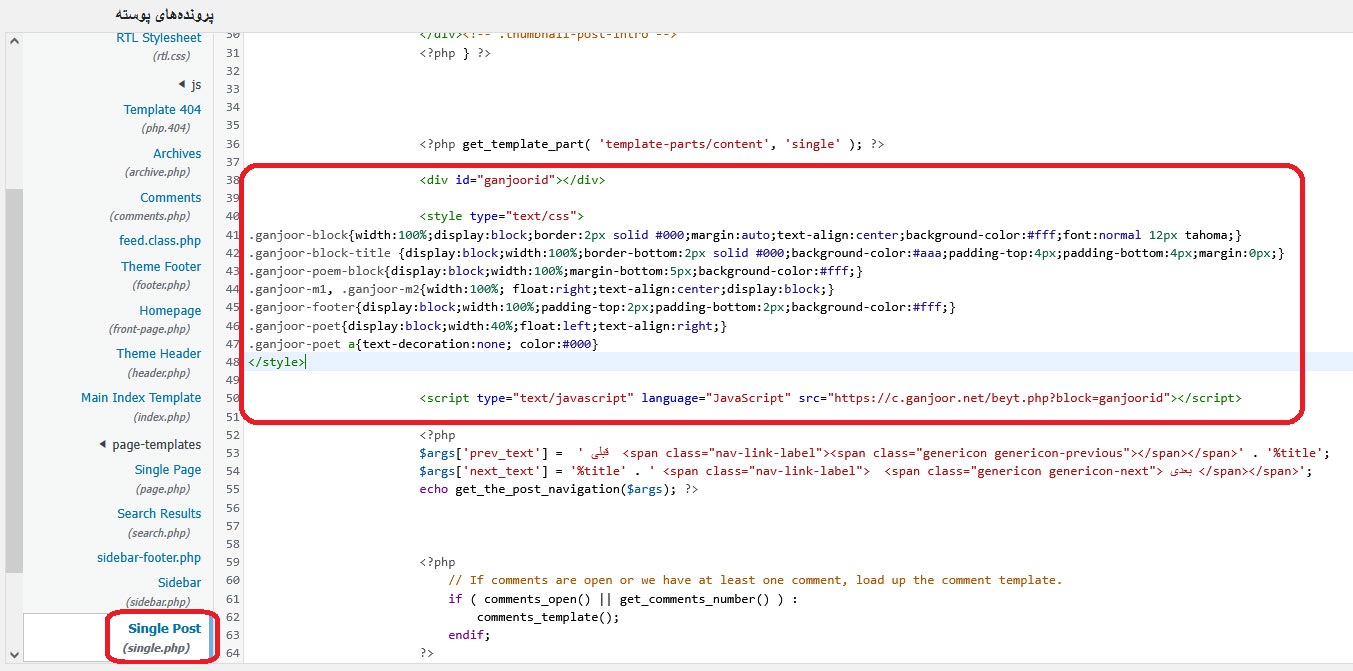Open the Homepage front-page.php file

[169, 311]
